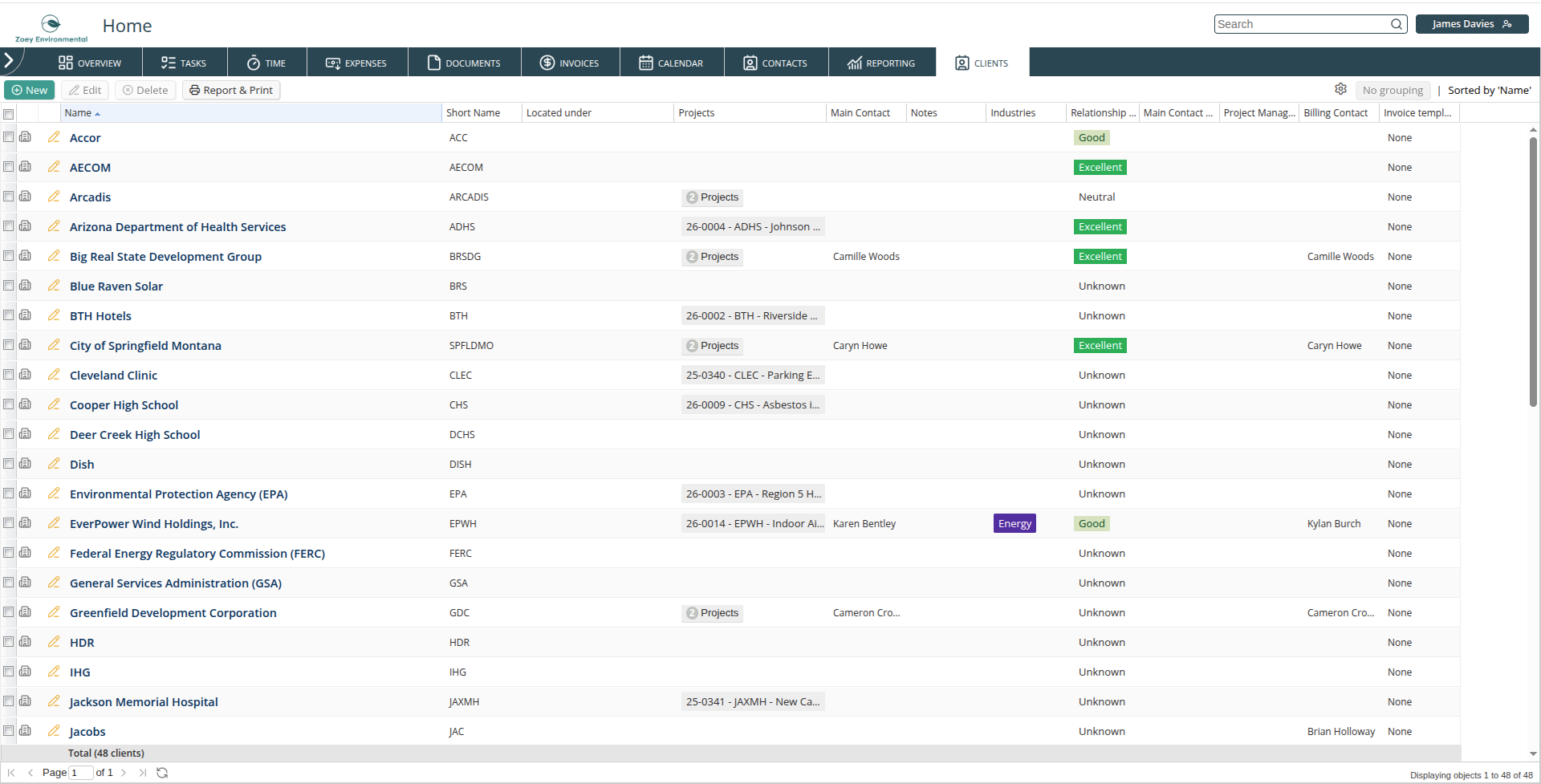Select the Arcadis row checkbox
The width and height of the screenshot is (1541, 784).
(9, 197)
